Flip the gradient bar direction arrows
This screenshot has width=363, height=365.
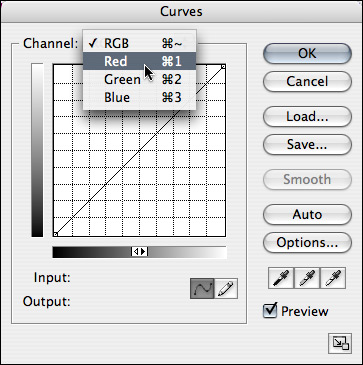(x=140, y=252)
